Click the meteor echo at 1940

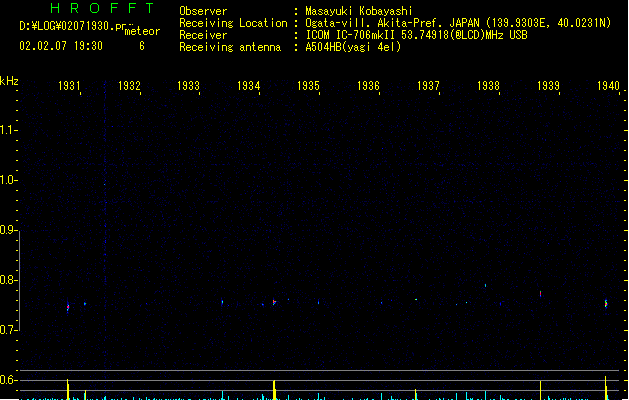(x=606, y=304)
